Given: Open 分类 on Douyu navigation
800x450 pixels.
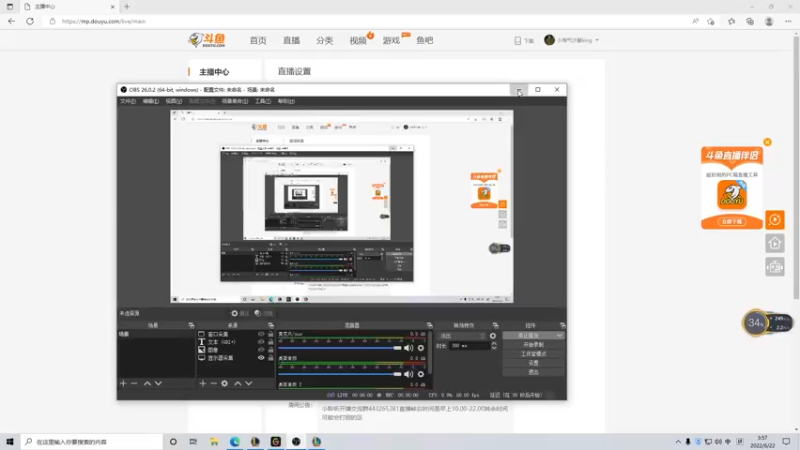Looking at the screenshot, I should 324,40.
